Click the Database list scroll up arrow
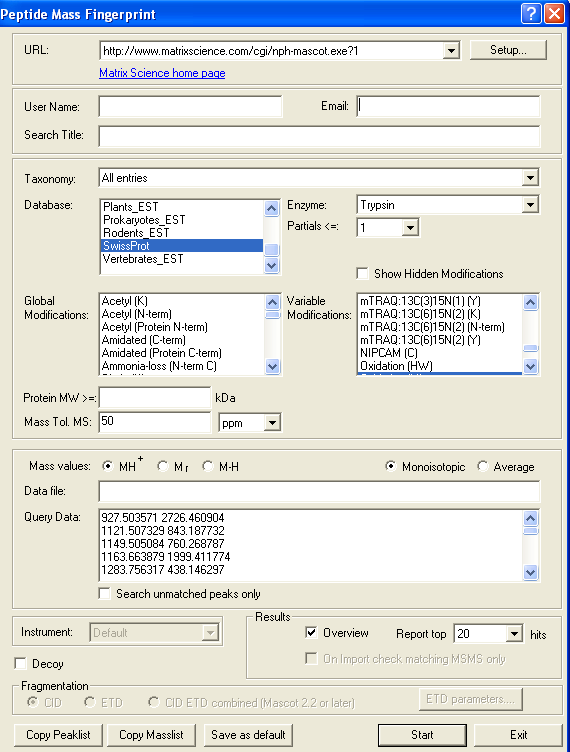 click(271, 208)
